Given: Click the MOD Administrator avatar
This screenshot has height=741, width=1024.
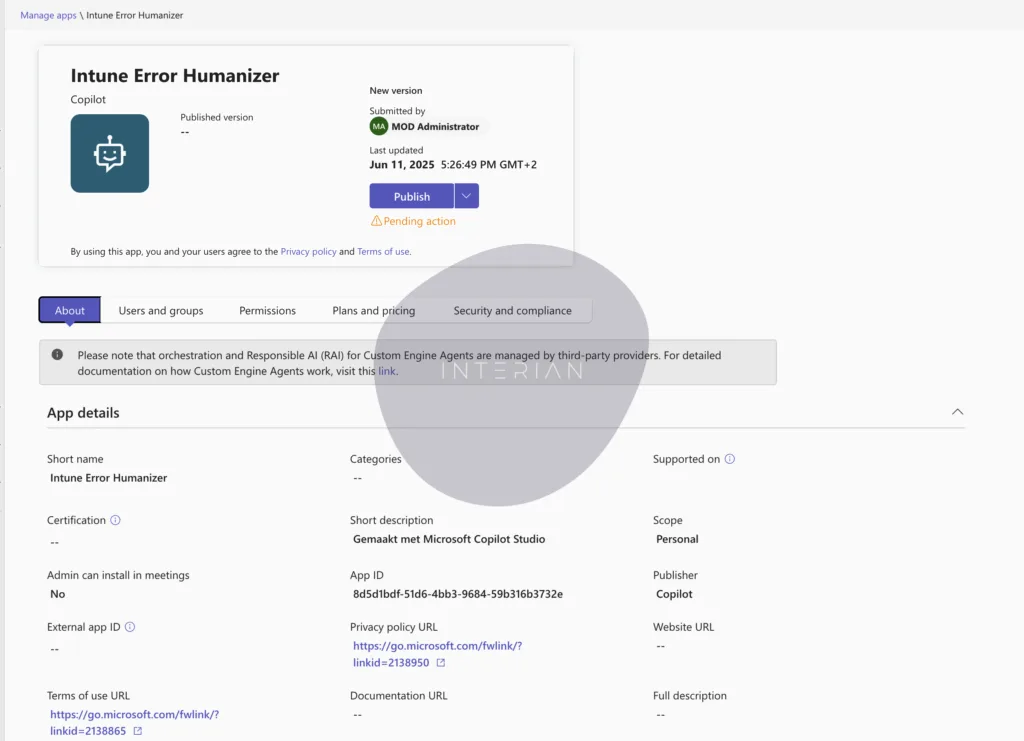Looking at the screenshot, I should pyautogui.click(x=378, y=126).
